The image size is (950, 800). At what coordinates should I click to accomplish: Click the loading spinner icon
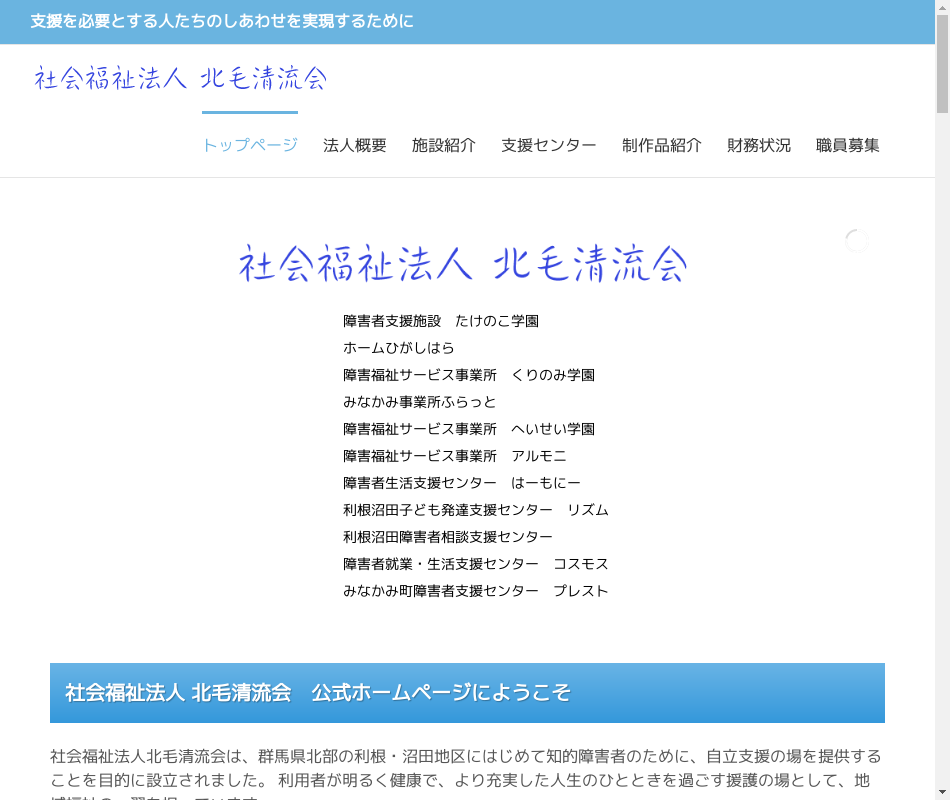click(856, 240)
